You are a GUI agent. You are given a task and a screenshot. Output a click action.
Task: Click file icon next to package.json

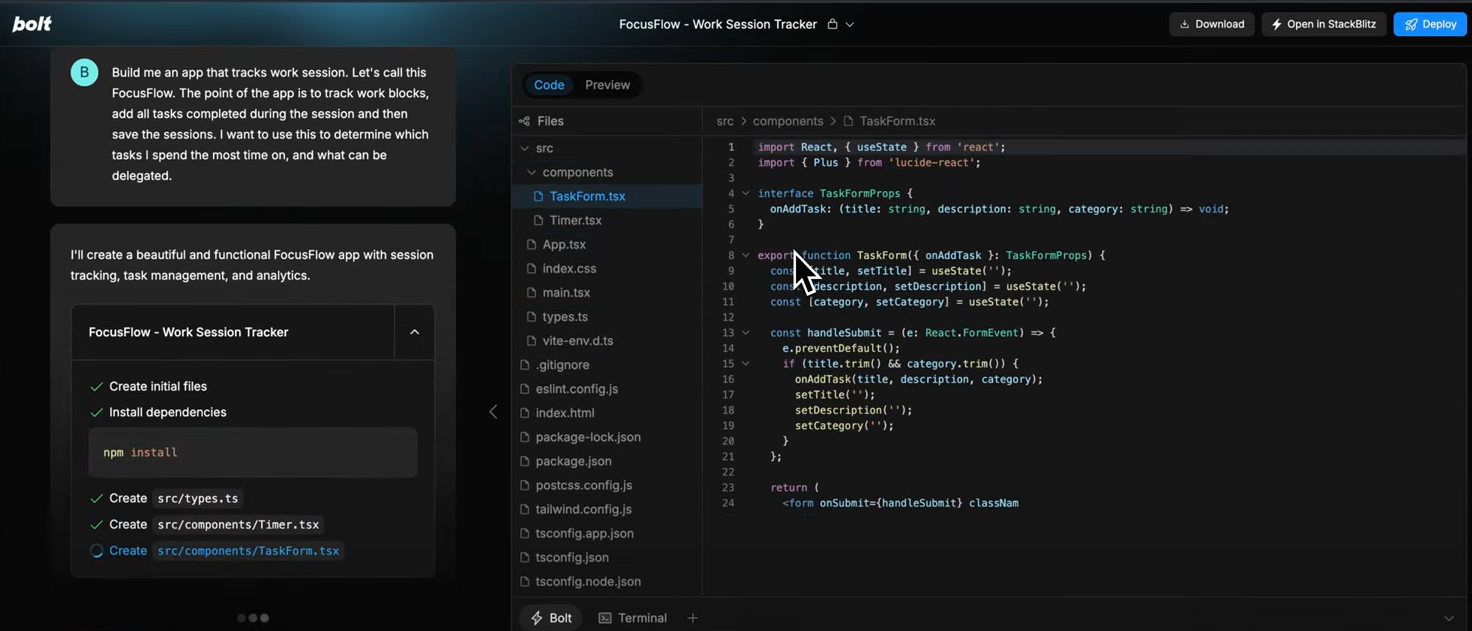click(525, 461)
